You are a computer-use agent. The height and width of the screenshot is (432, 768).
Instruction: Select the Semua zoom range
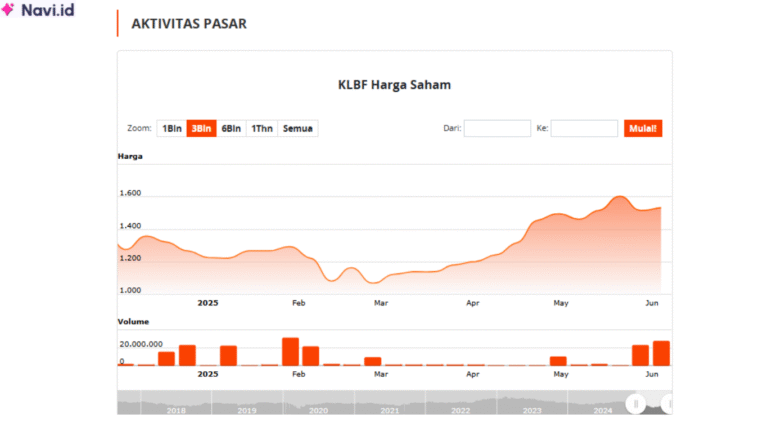[298, 128]
